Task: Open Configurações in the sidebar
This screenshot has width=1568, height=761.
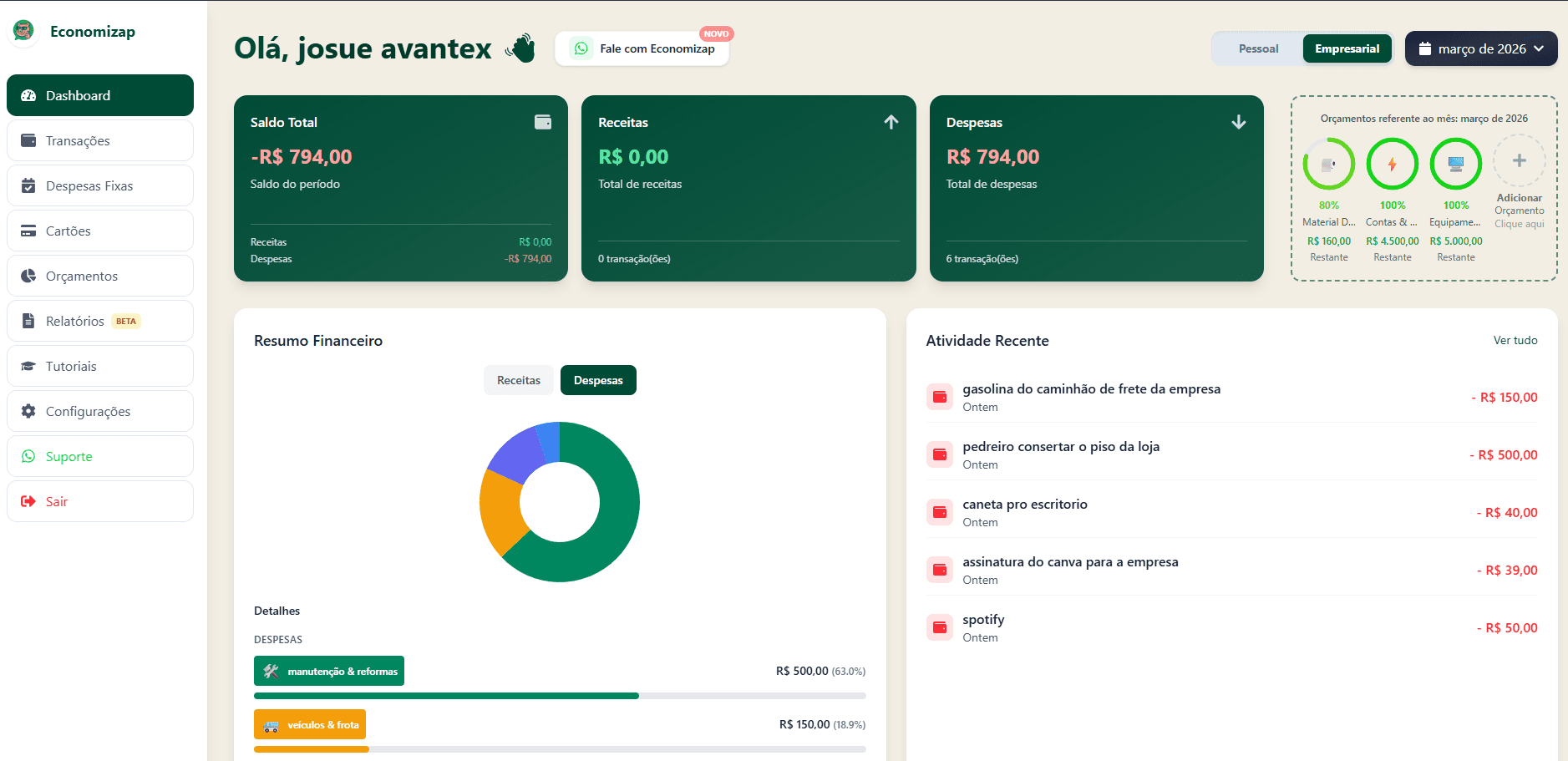Action: [x=100, y=411]
